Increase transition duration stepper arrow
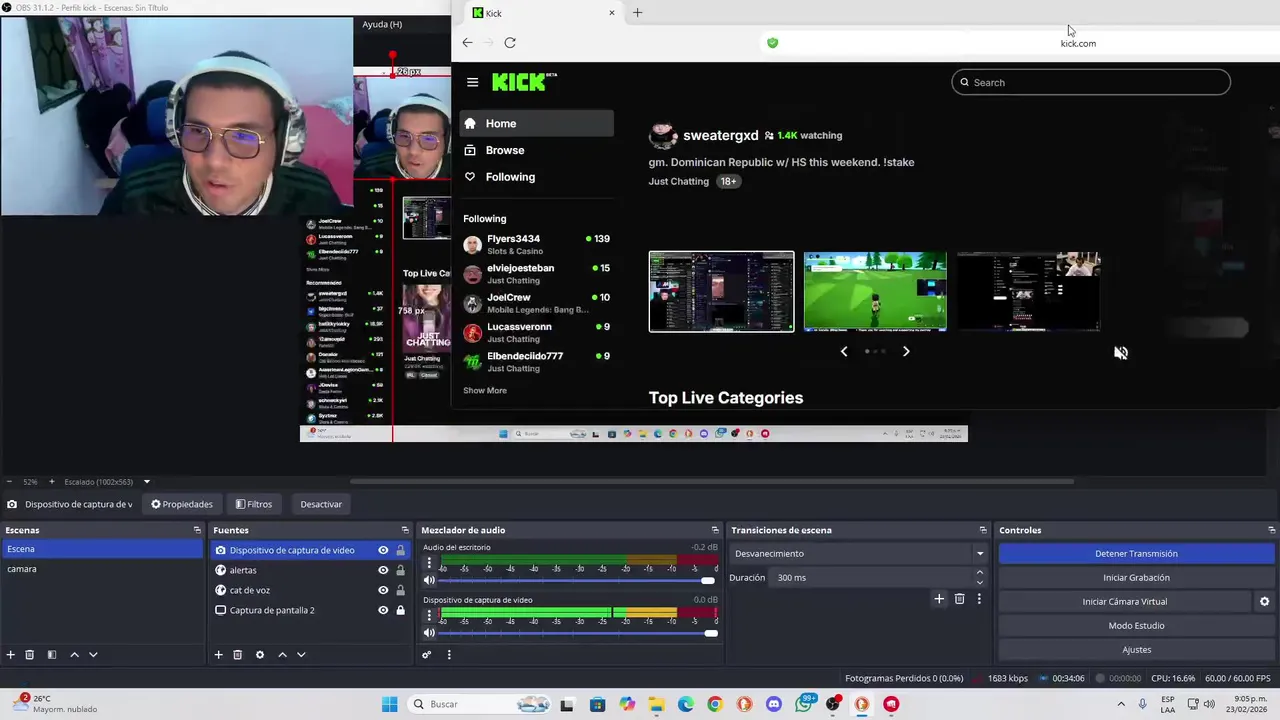This screenshot has height=720, width=1280. (x=980, y=573)
